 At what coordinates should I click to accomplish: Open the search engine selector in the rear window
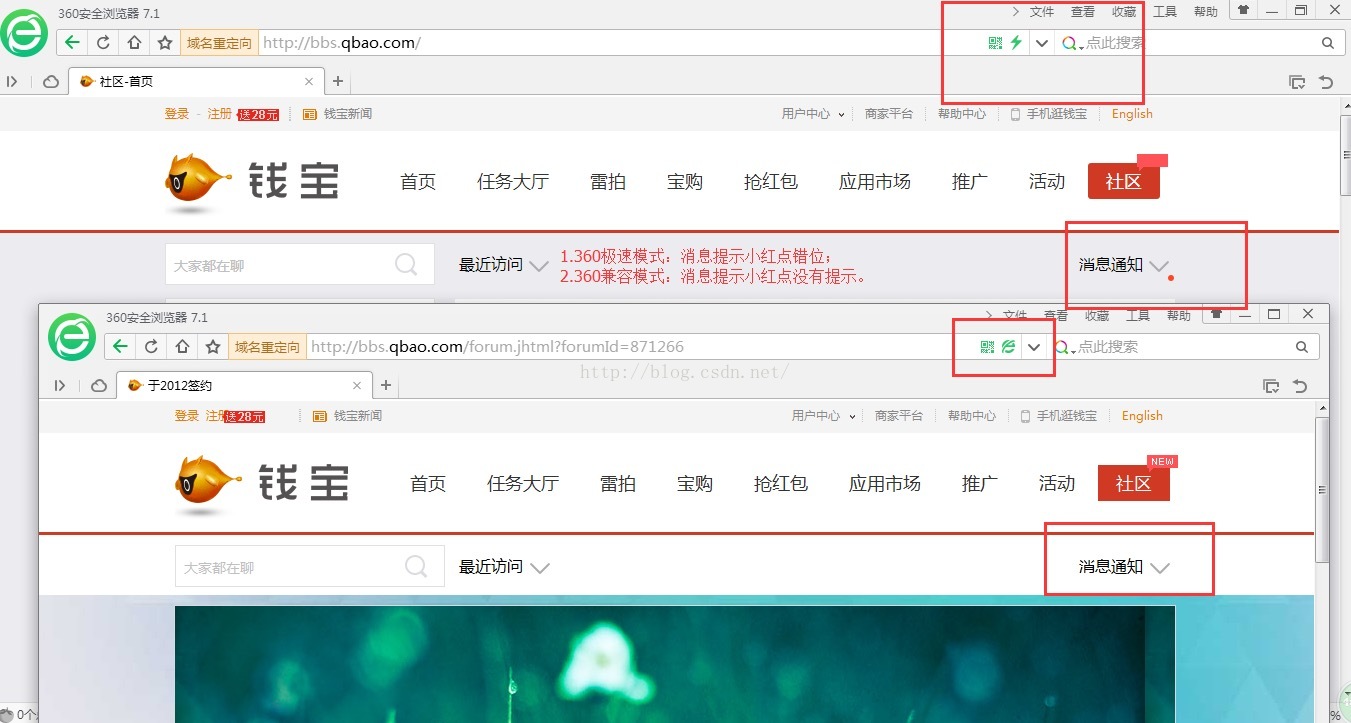click(x=1072, y=43)
